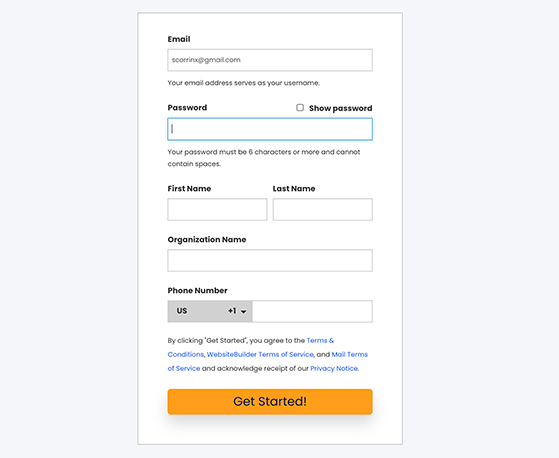Click the Last Name field
The width and height of the screenshot is (559, 458).
pyautogui.click(x=323, y=210)
